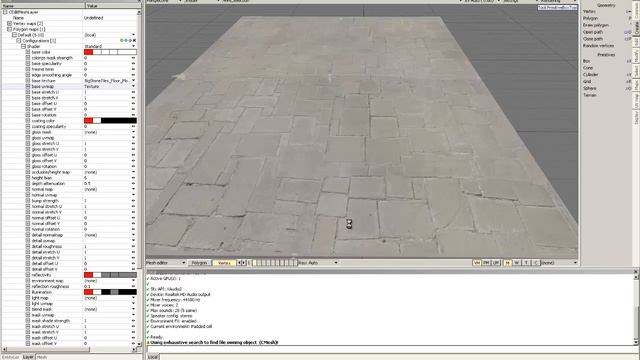This screenshot has width=640, height=360.
Task: Collapse the Configurations [1] node
Action: click(x=18, y=41)
